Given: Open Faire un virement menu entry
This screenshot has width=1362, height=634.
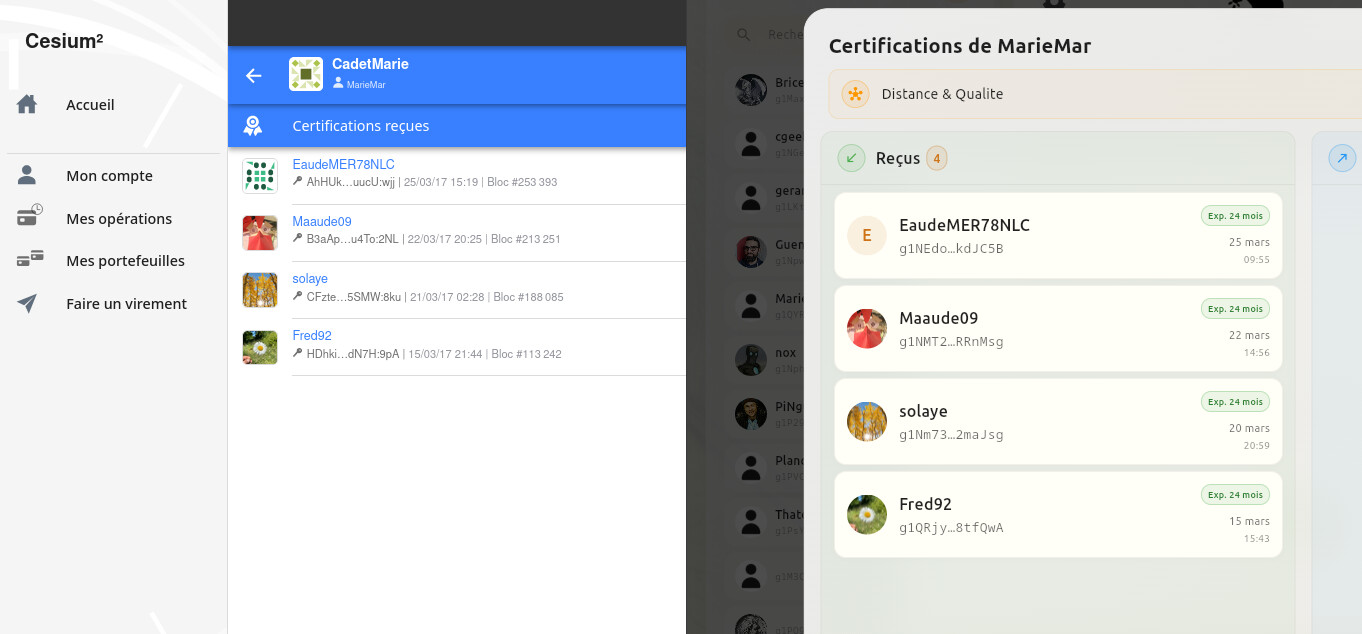Looking at the screenshot, I should pyautogui.click(x=126, y=304).
